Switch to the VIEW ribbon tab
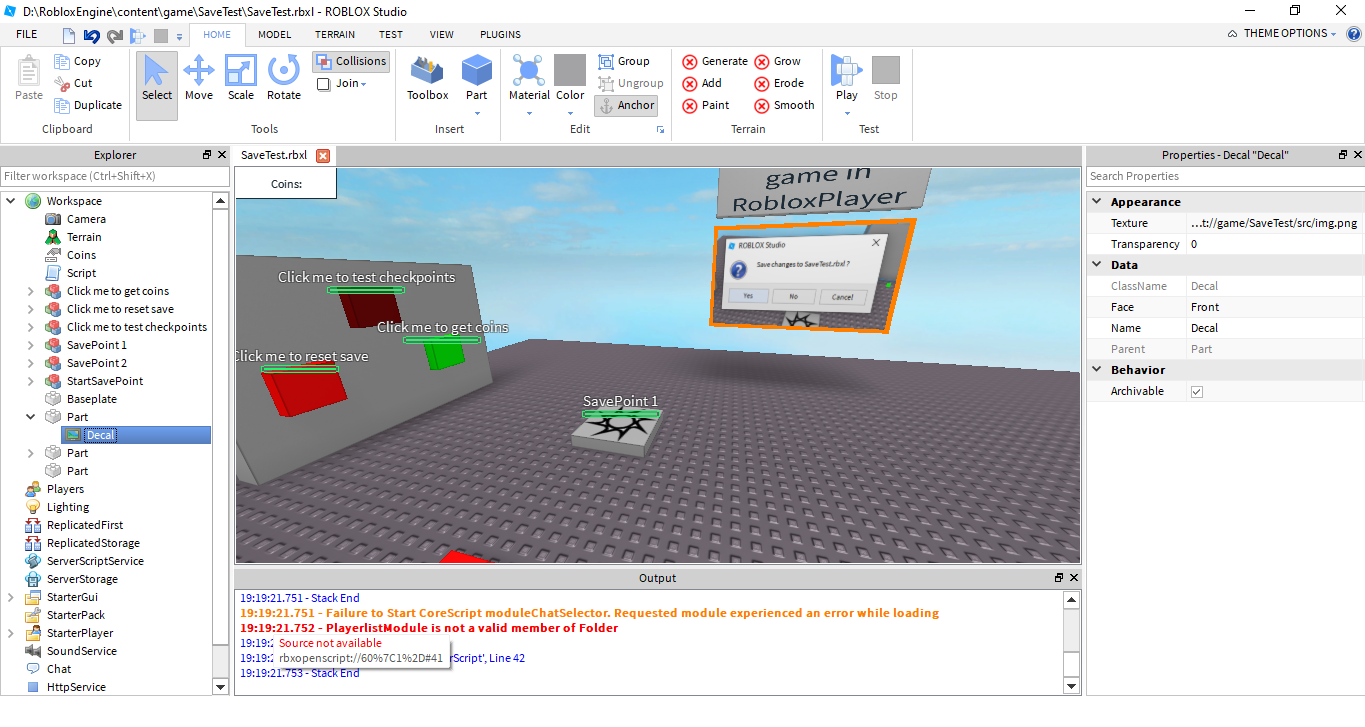This screenshot has height=727, width=1365. pos(442,34)
